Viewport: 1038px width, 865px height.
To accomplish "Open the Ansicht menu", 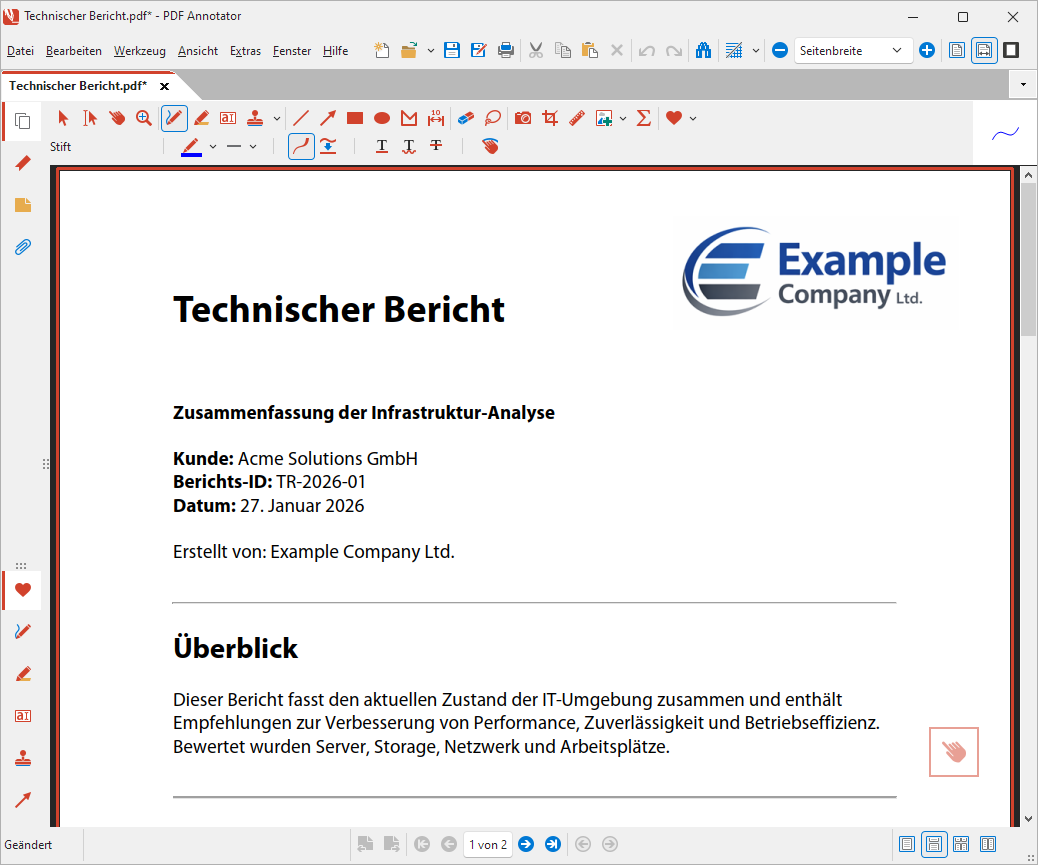I will coord(198,51).
